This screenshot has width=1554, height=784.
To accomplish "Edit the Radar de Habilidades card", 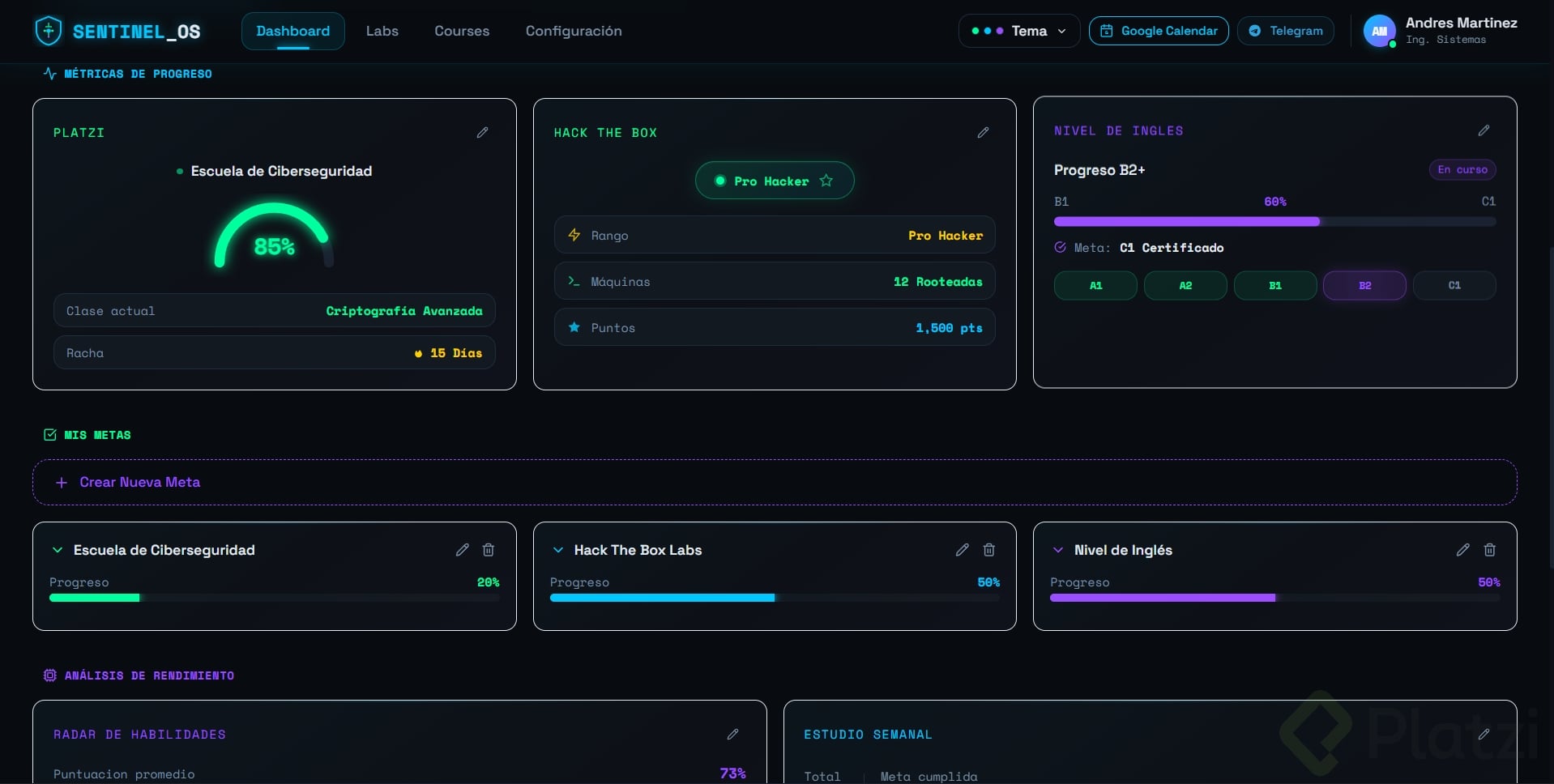I will 732,734.
